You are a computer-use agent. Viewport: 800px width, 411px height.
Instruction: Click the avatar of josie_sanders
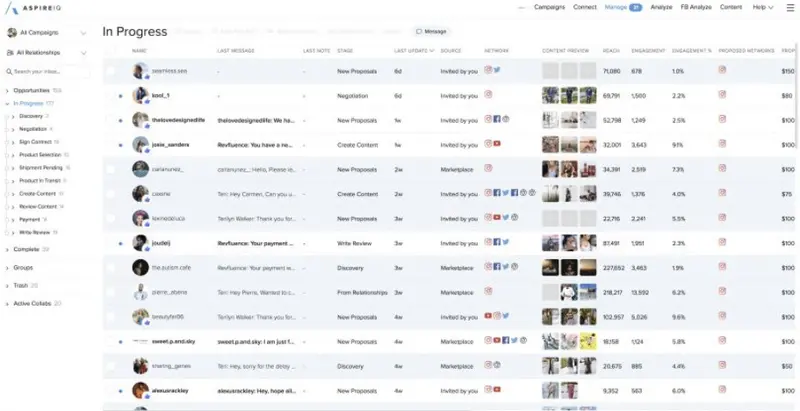pyautogui.click(x=141, y=144)
